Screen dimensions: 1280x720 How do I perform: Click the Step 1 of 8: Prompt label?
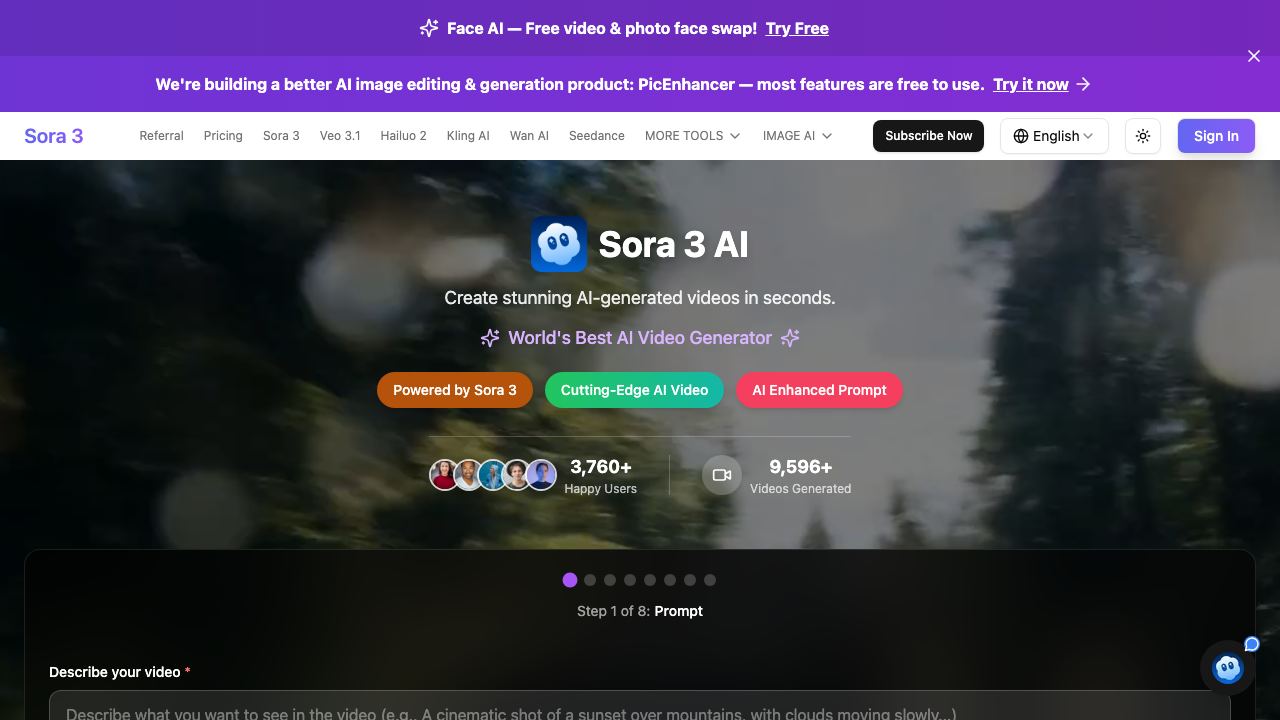640,611
